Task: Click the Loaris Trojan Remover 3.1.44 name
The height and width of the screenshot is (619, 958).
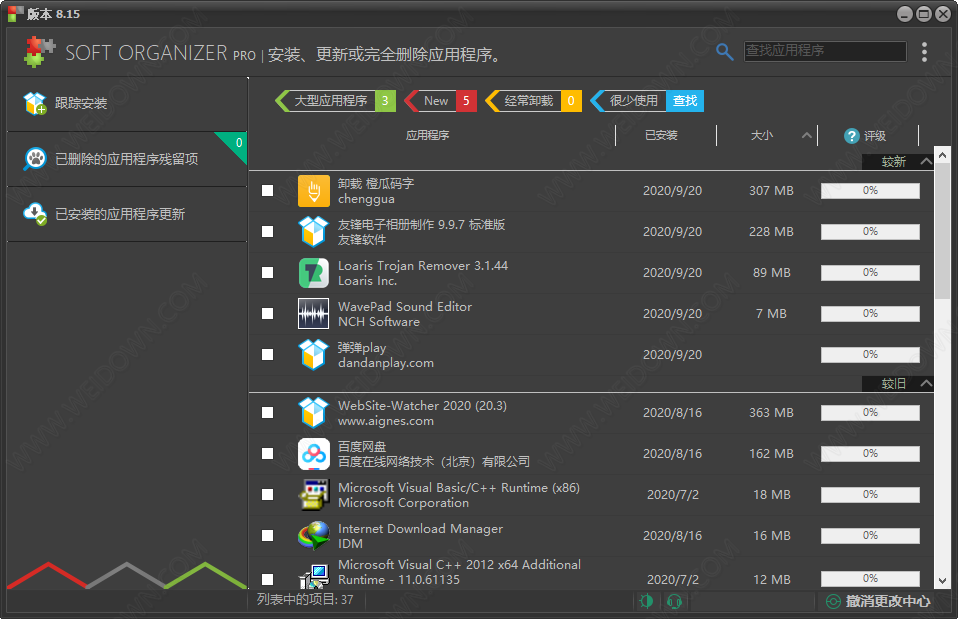Action: tap(423, 265)
